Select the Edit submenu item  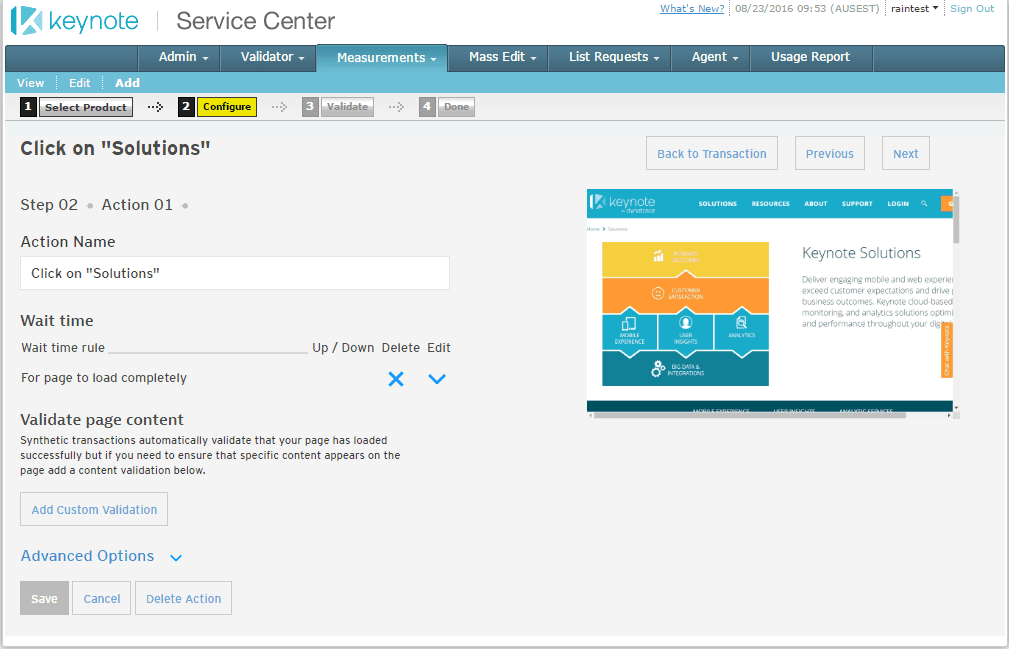(80, 83)
